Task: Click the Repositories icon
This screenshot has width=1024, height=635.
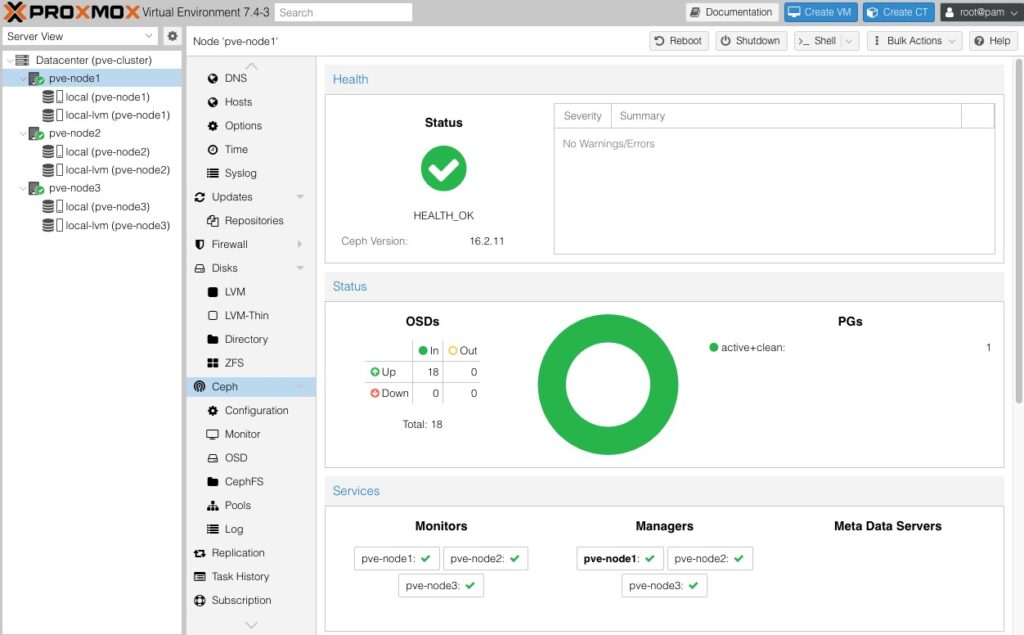Action: pos(212,221)
